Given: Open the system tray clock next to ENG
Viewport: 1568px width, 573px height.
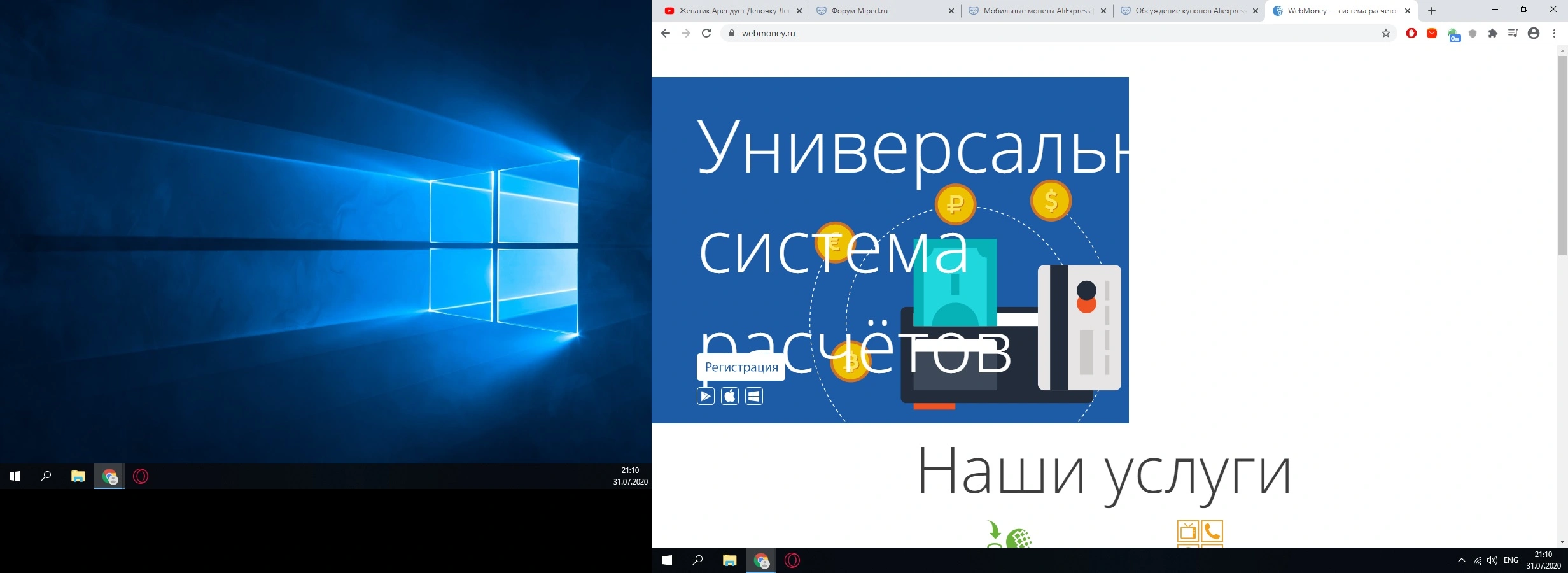Looking at the screenshot, I should pyautogui.click(x=1543, y=560).
